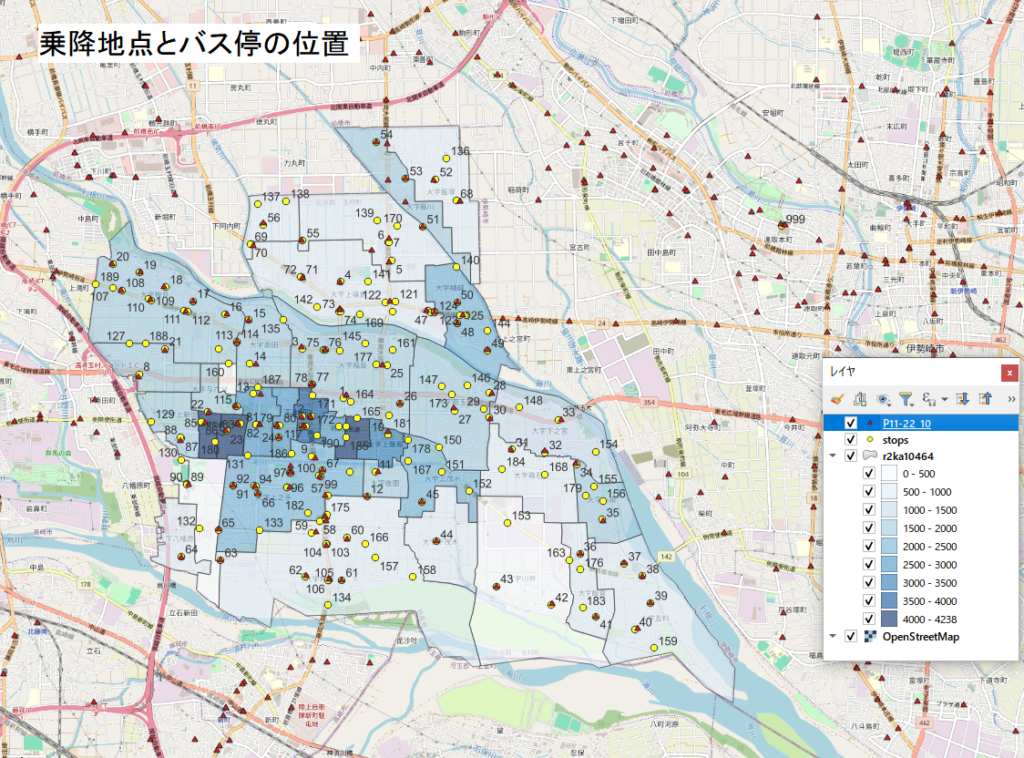Image resolution: width=1024 pixels, height=758 pixels.
Task: Click the OpenStreetMap raster layer icon
Action: [x=868, y=637]
